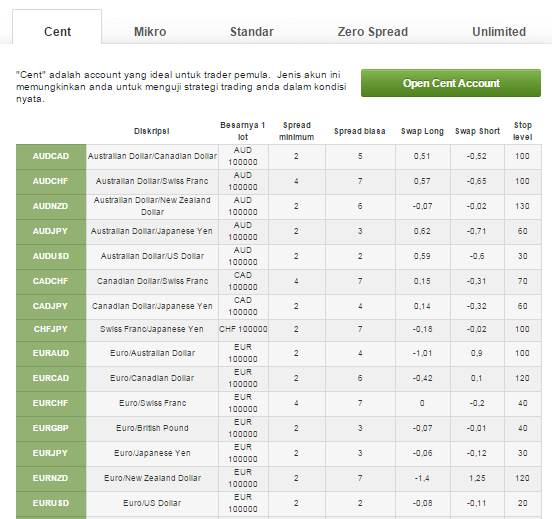Click the Australian Dollar/Swiss Franc description
The width and height of the screenshot is (552, 519).
(152, 181)
